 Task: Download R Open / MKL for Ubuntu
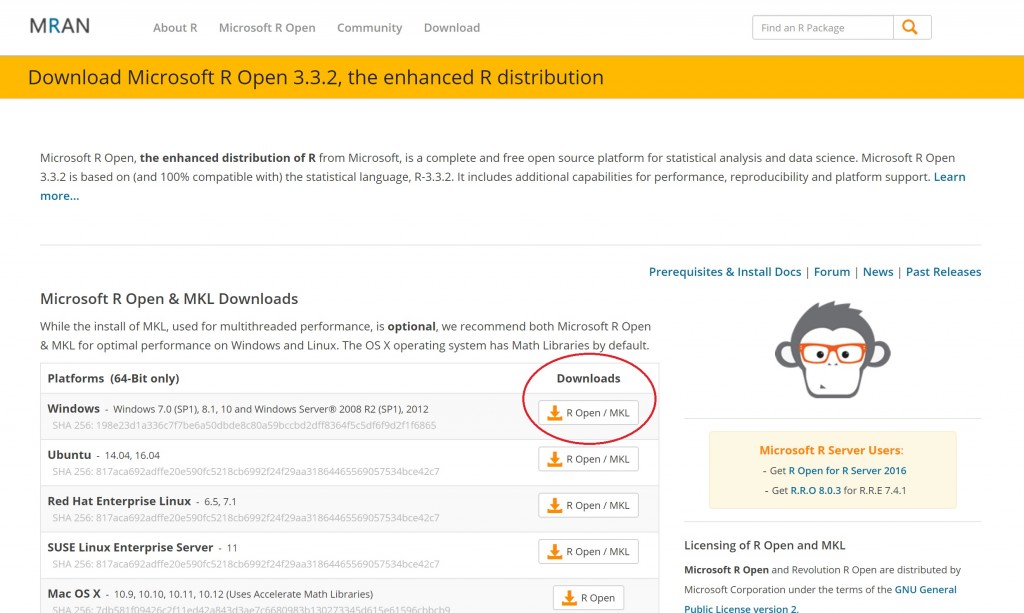coord(588,459)
